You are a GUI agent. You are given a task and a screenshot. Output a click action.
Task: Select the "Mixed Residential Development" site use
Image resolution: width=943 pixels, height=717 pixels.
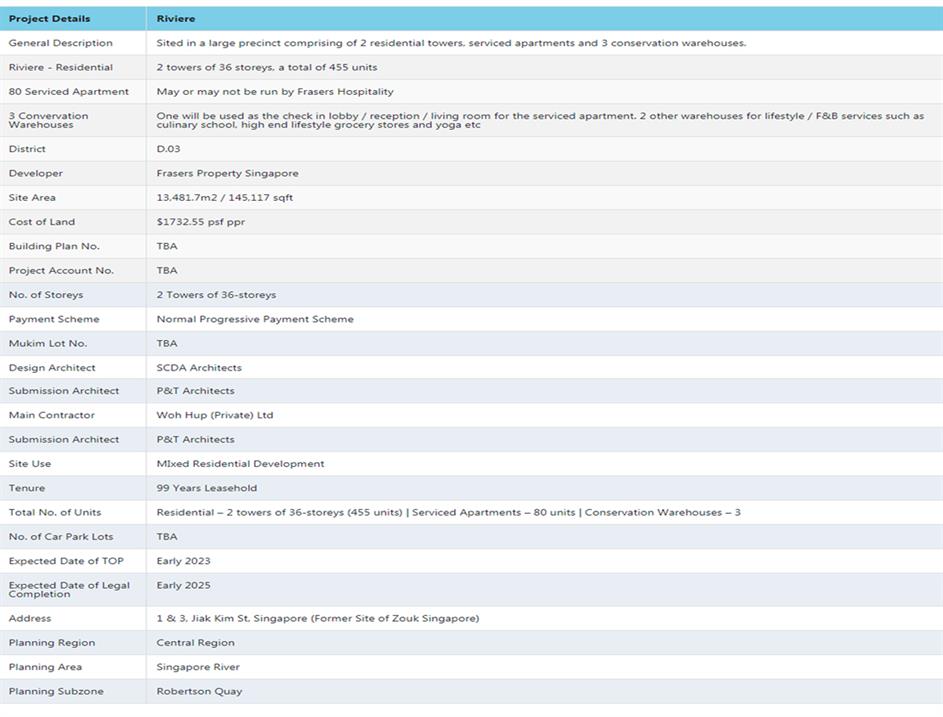point(240,464)
